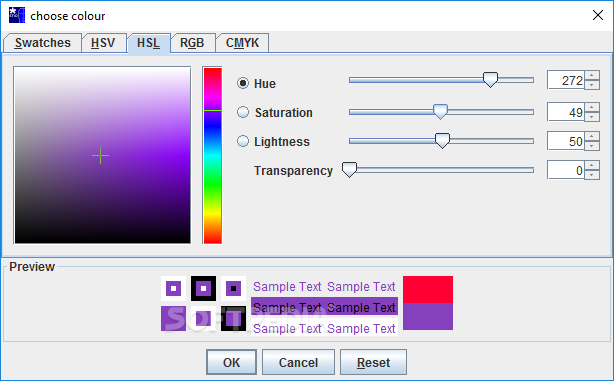
Task: Switch to the Swatches tab
Action: click(x=42, y=43)
